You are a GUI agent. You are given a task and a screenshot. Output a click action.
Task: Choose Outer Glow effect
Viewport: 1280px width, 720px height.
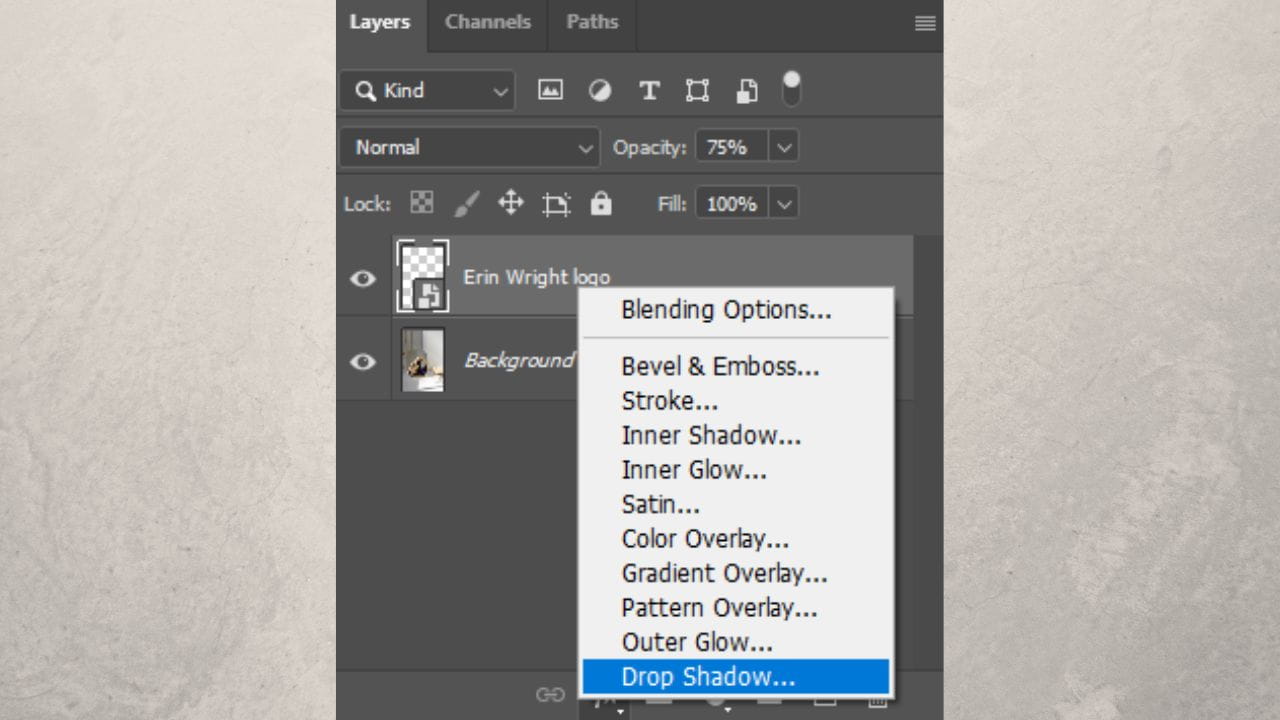point(736,642)
